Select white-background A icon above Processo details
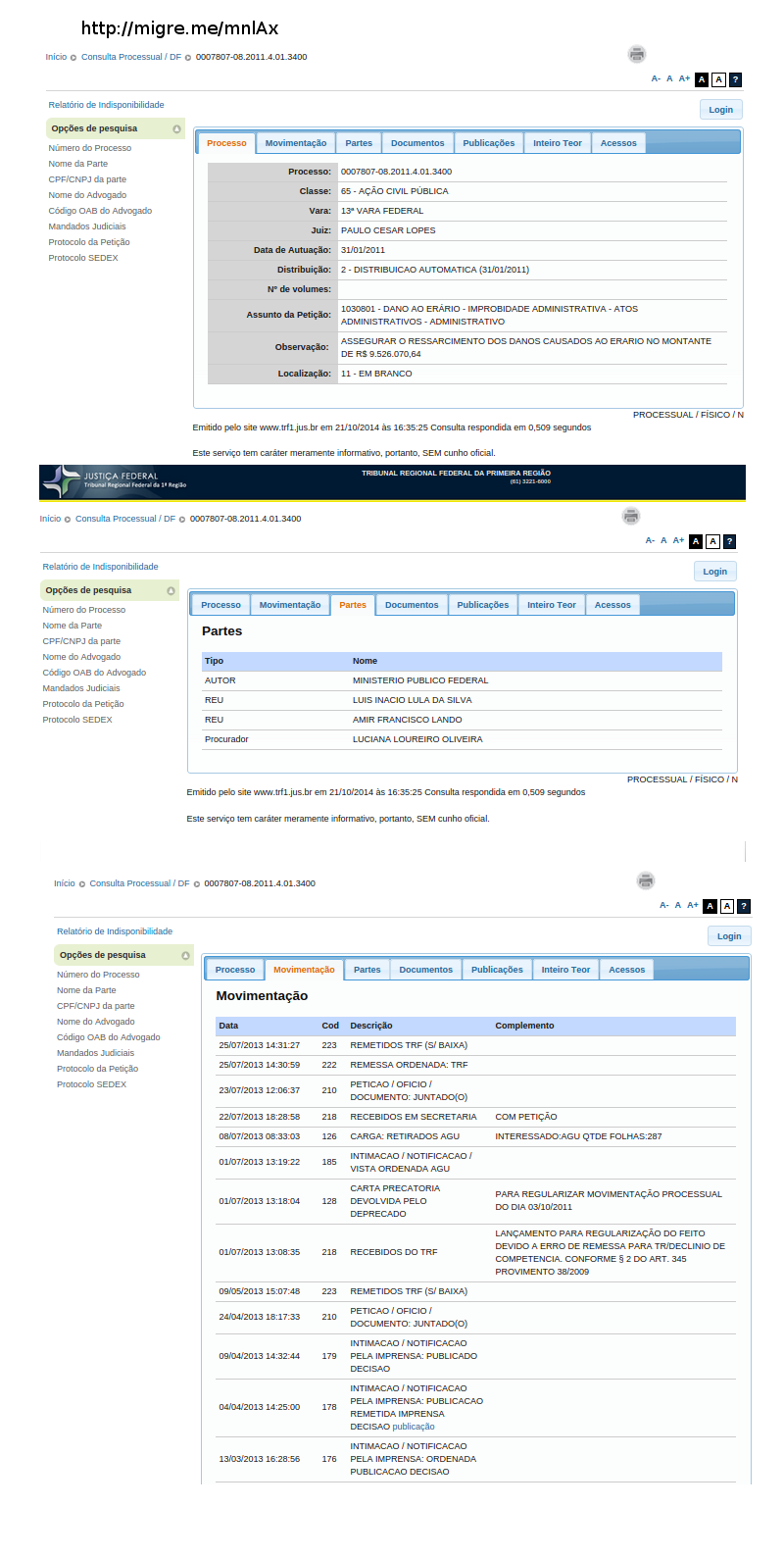 point(718,79)
